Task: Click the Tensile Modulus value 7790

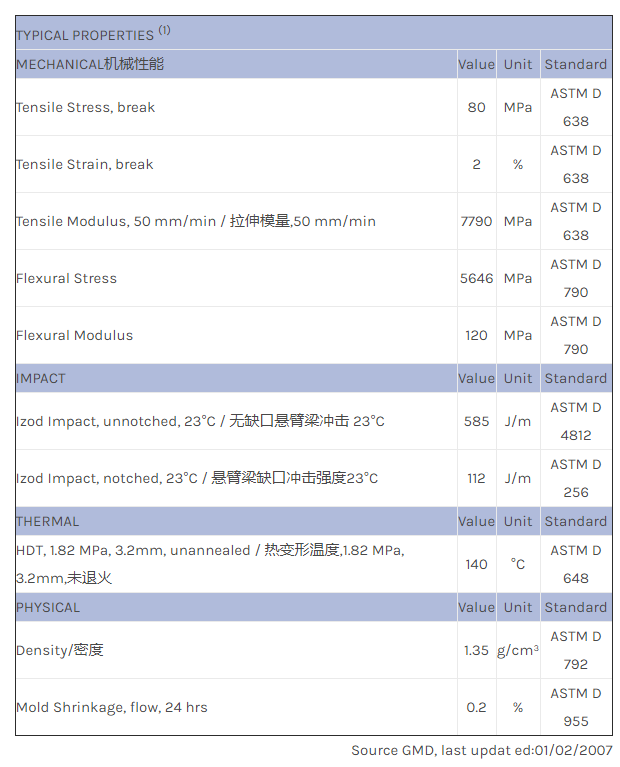Action: click(476, 221)
